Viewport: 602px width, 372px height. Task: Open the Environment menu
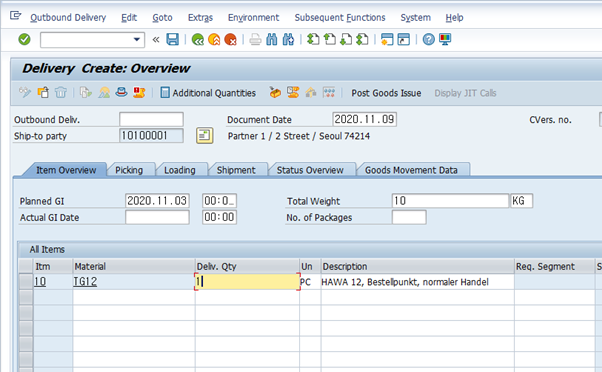click(253, 18)
